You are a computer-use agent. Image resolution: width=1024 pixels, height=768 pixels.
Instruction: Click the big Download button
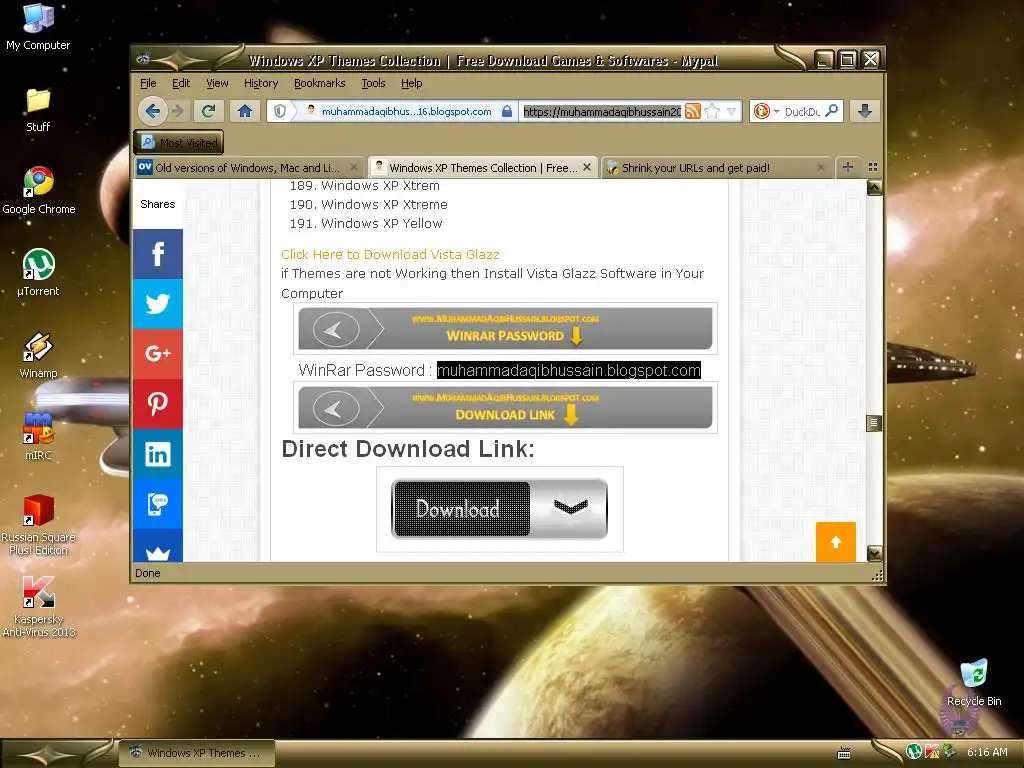tap(499, 509)
